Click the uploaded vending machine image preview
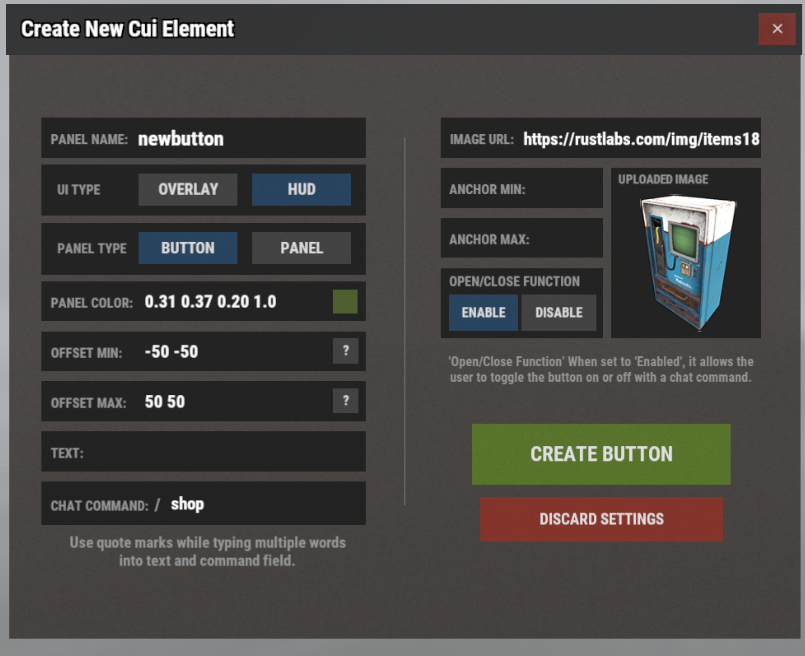Screen dimensions: 805x656 [x=686, y=262]
